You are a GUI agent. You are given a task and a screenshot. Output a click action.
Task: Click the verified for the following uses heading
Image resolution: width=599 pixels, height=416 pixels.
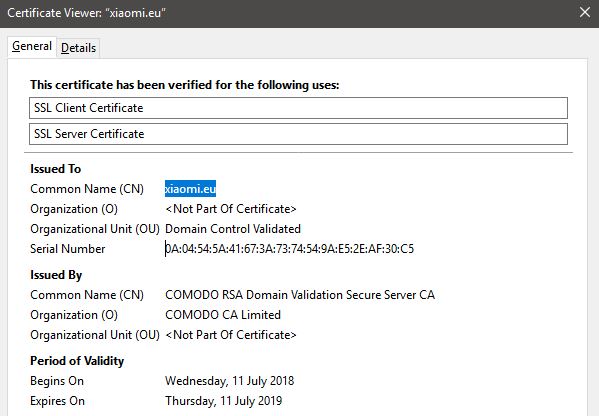pos(185,84)
